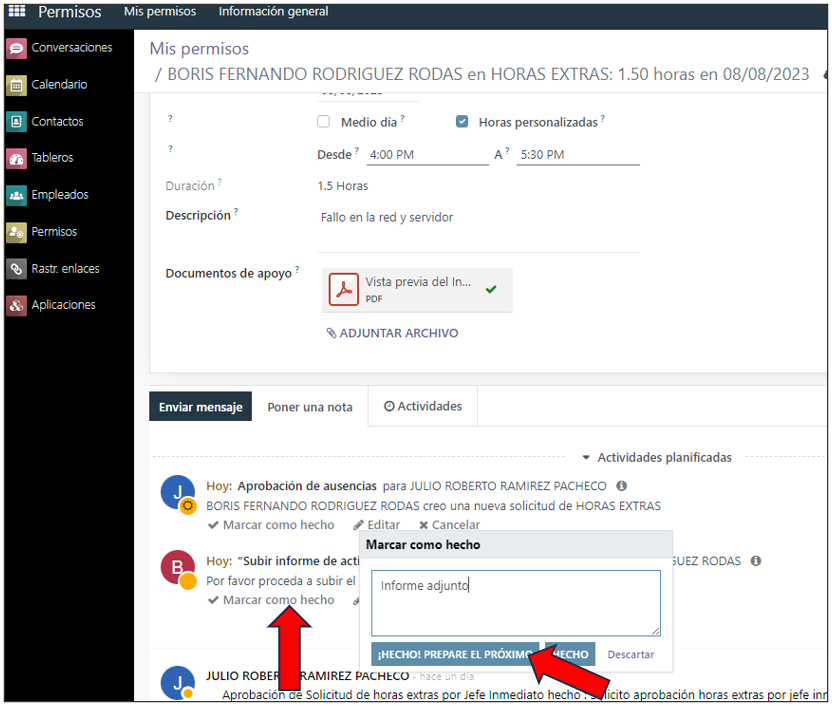832x706 pixels.
Task: Open the Aplicaciones sidebar icon
Action: click(x=16, y=305)
